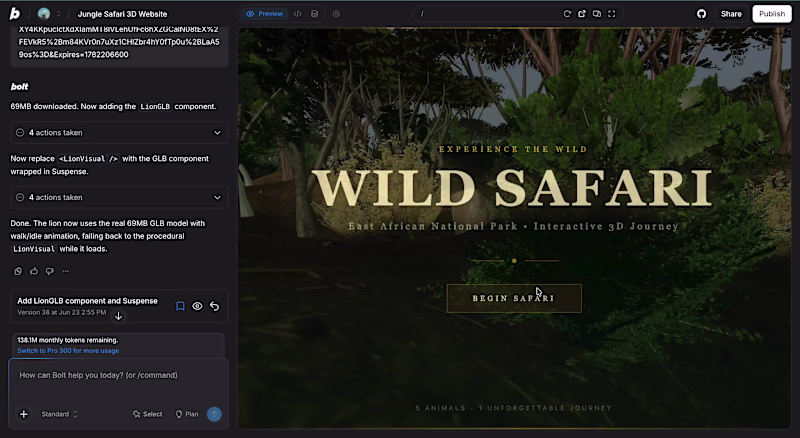Viewport: 800px width, 438px height.
Task: Toggle responsive device preview
Action: click(596, 14)
